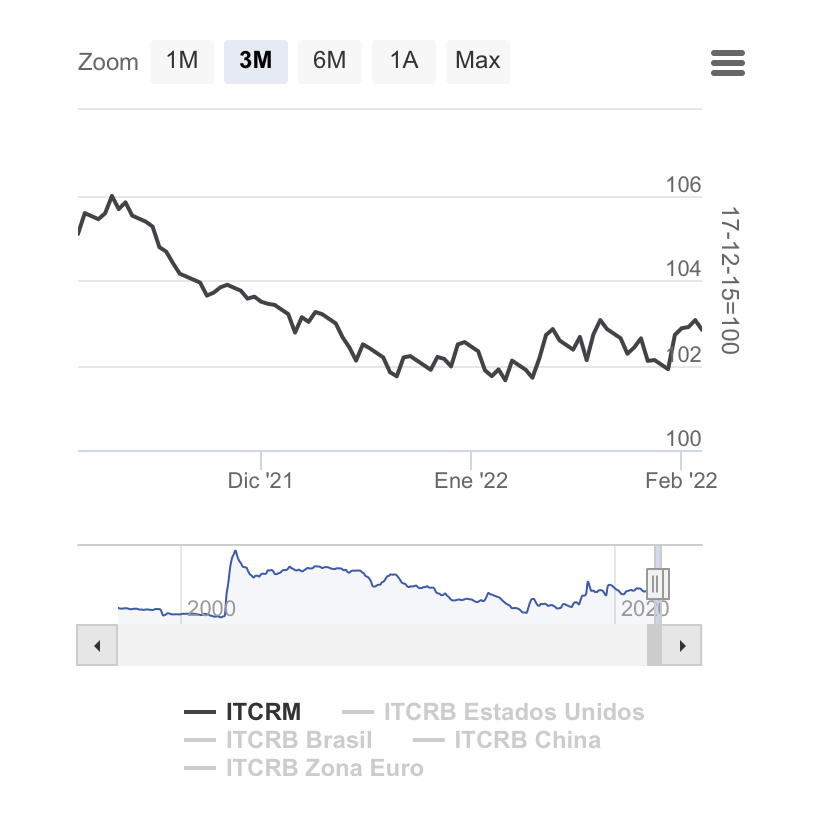Image resolution: width=828 pixels, height=821 pixels.
Task: Enable the ITCRB Brasil series
Action: point(299,740)
